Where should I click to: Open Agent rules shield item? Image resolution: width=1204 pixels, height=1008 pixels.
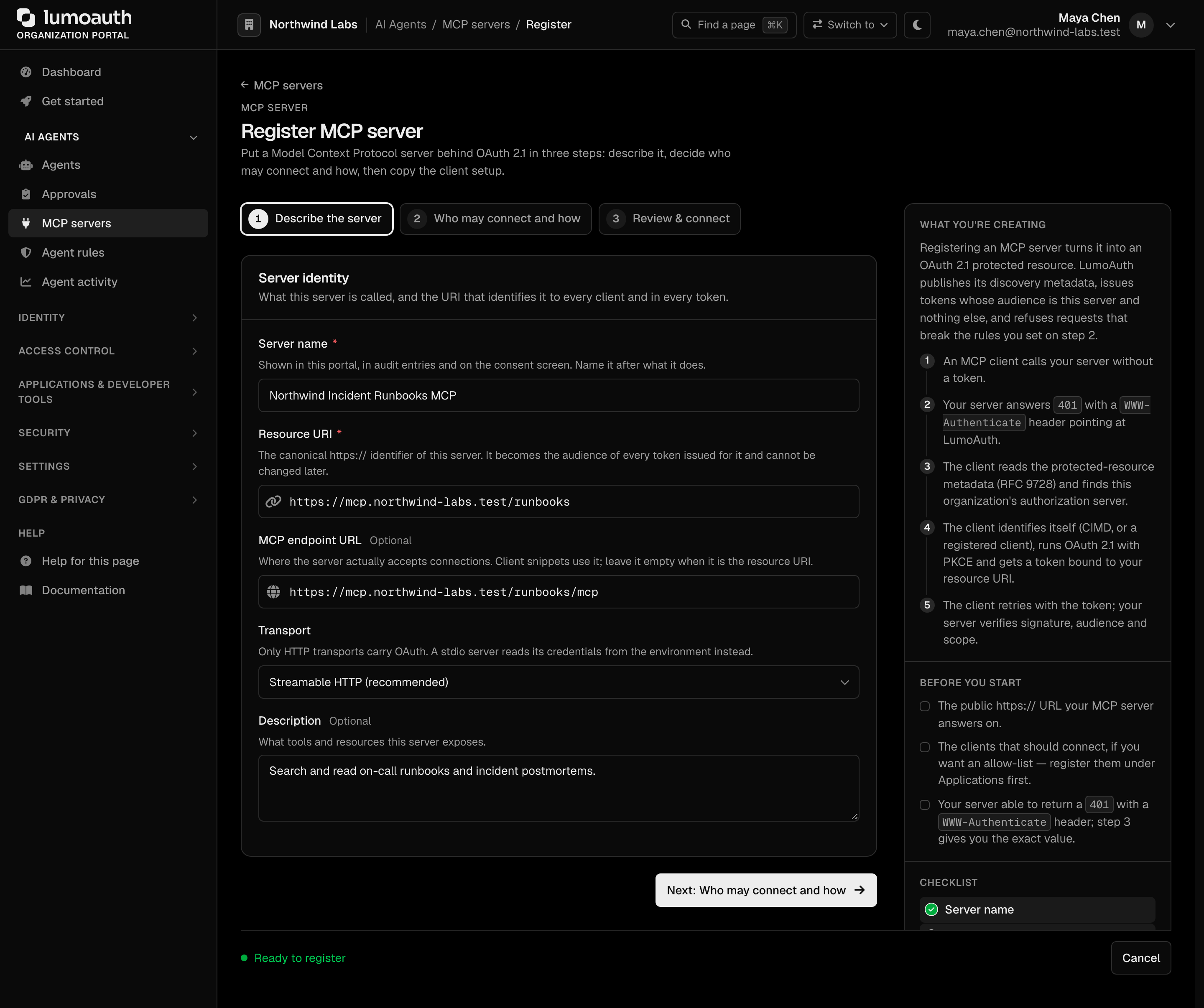108,252
